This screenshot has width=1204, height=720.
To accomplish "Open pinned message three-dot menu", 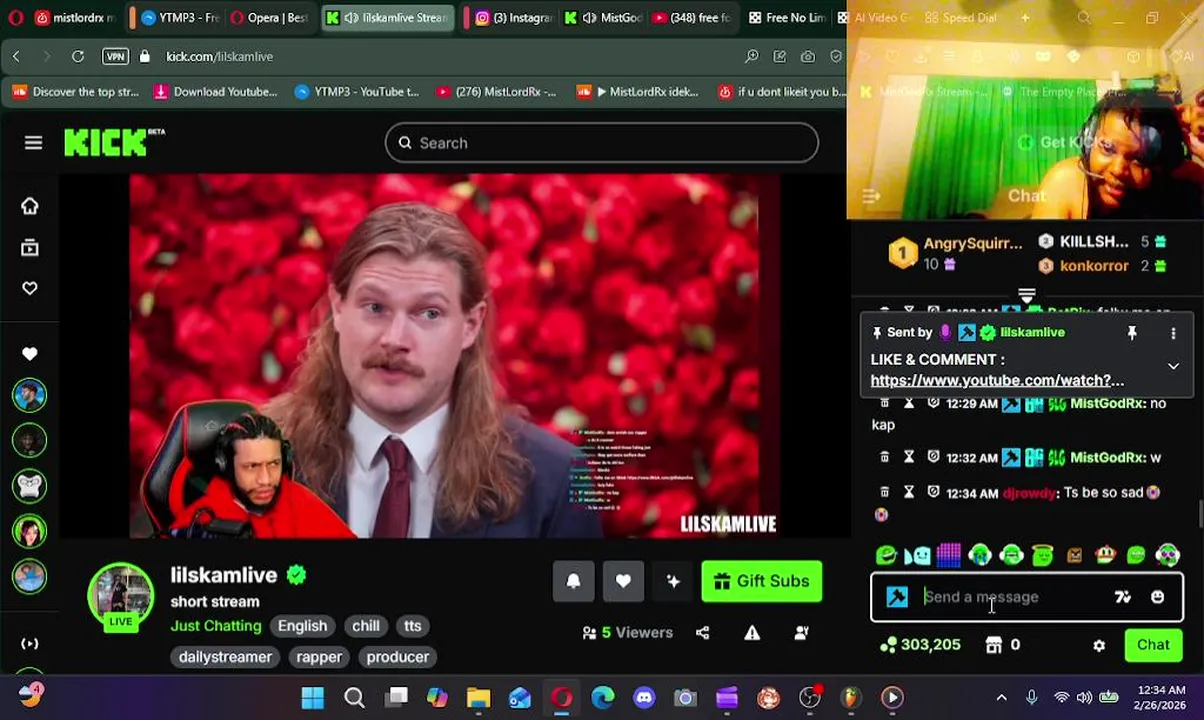I will (x=1173, y=333).
